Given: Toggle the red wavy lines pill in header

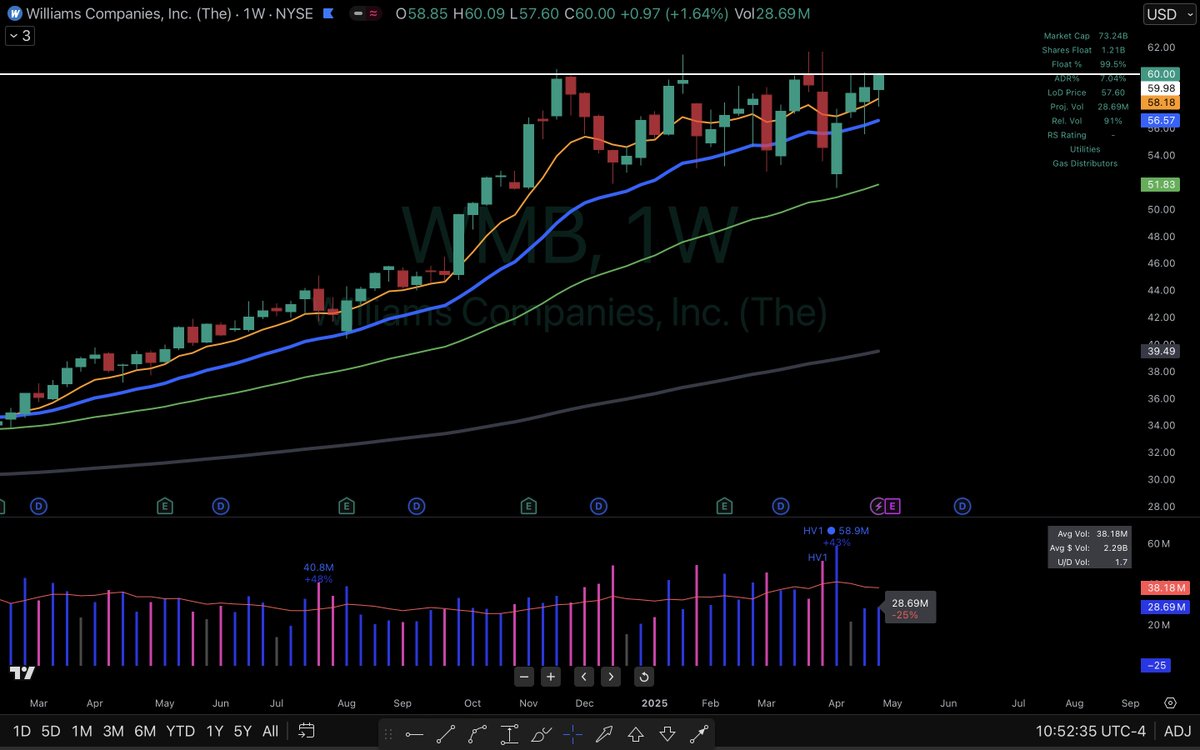Looking at the screenshot, I should [372, 14].
